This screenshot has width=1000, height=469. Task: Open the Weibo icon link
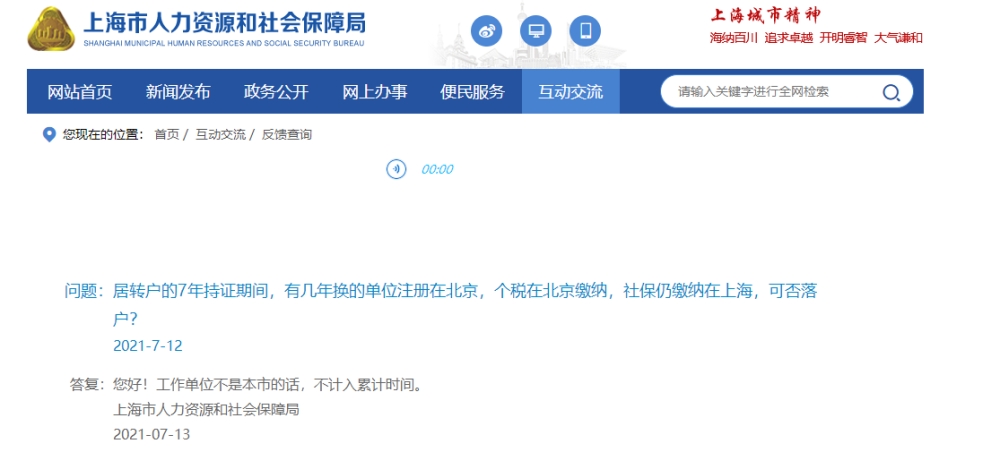point(487,31)
